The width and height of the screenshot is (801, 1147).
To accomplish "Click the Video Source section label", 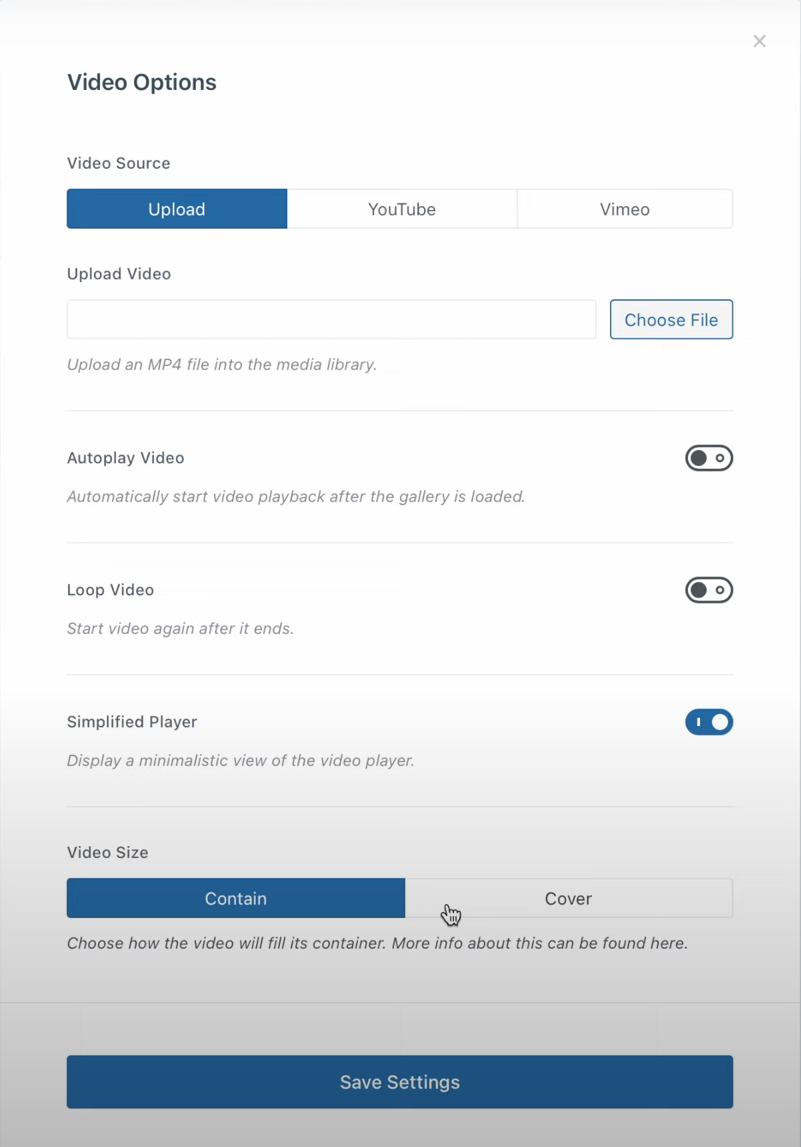I will [x=118, y=163].
